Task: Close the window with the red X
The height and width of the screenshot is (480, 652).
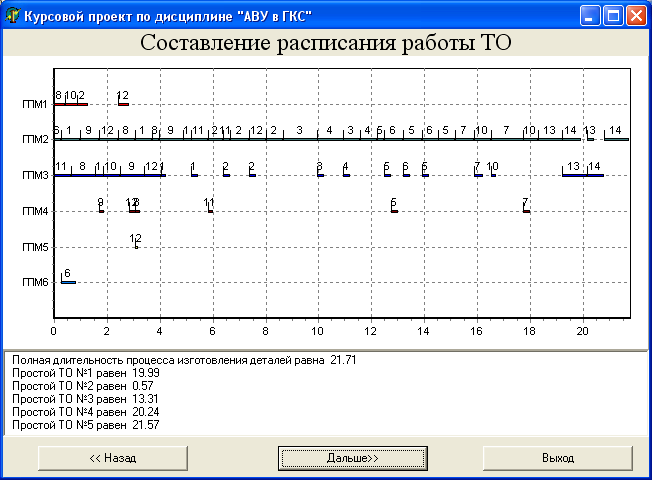Action: coord(635,15)
